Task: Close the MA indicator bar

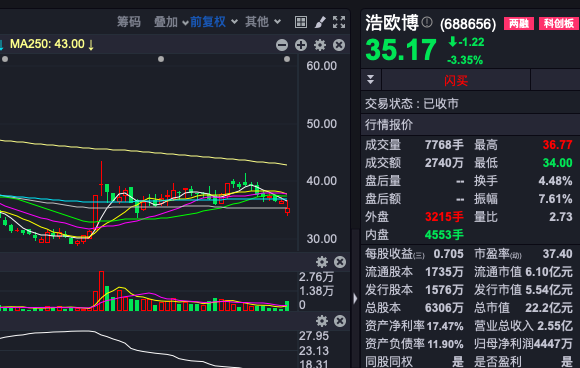Action: tap(339, 45)
